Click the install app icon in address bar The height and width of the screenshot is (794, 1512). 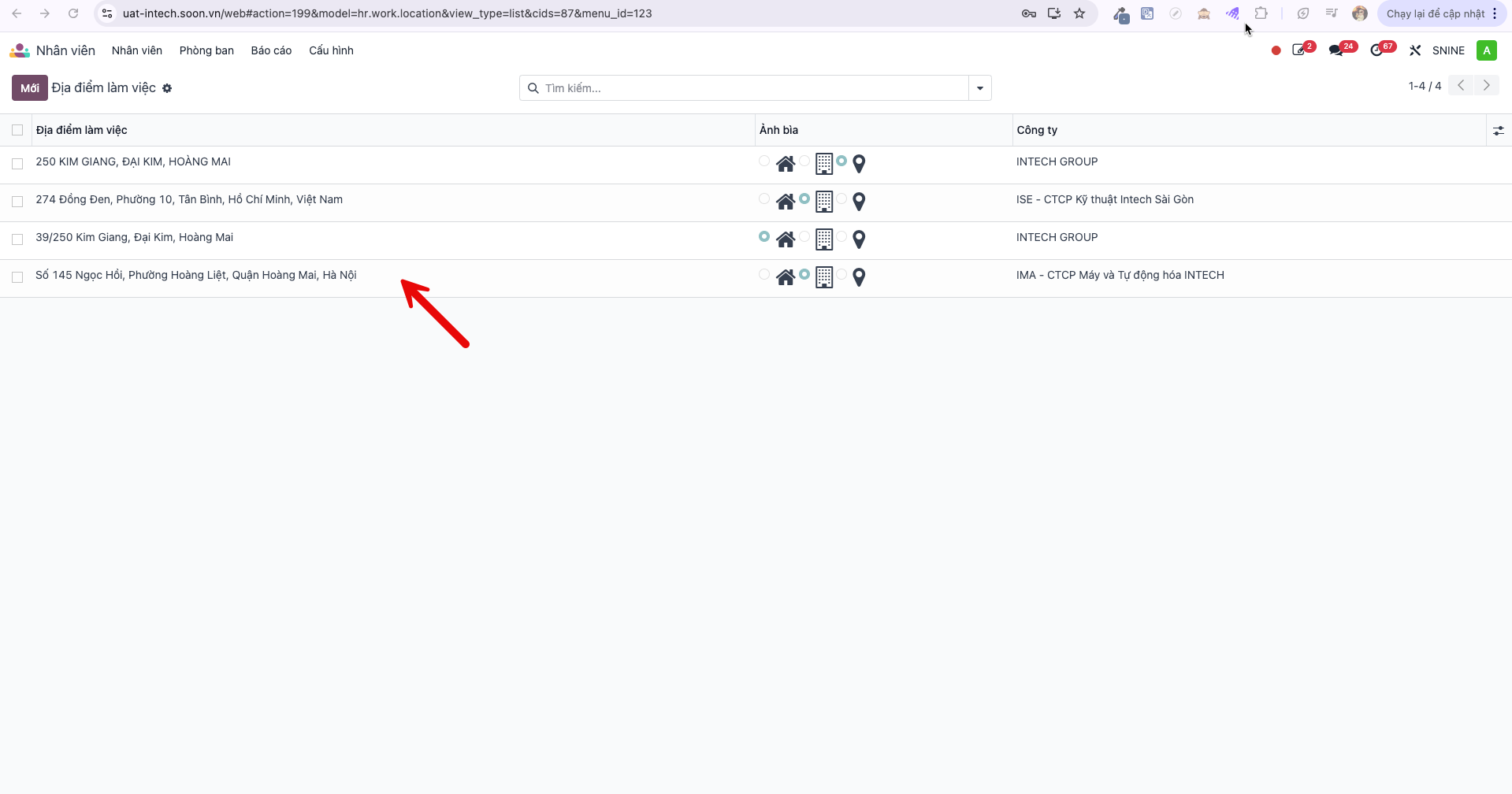(x=1054, y=13)
